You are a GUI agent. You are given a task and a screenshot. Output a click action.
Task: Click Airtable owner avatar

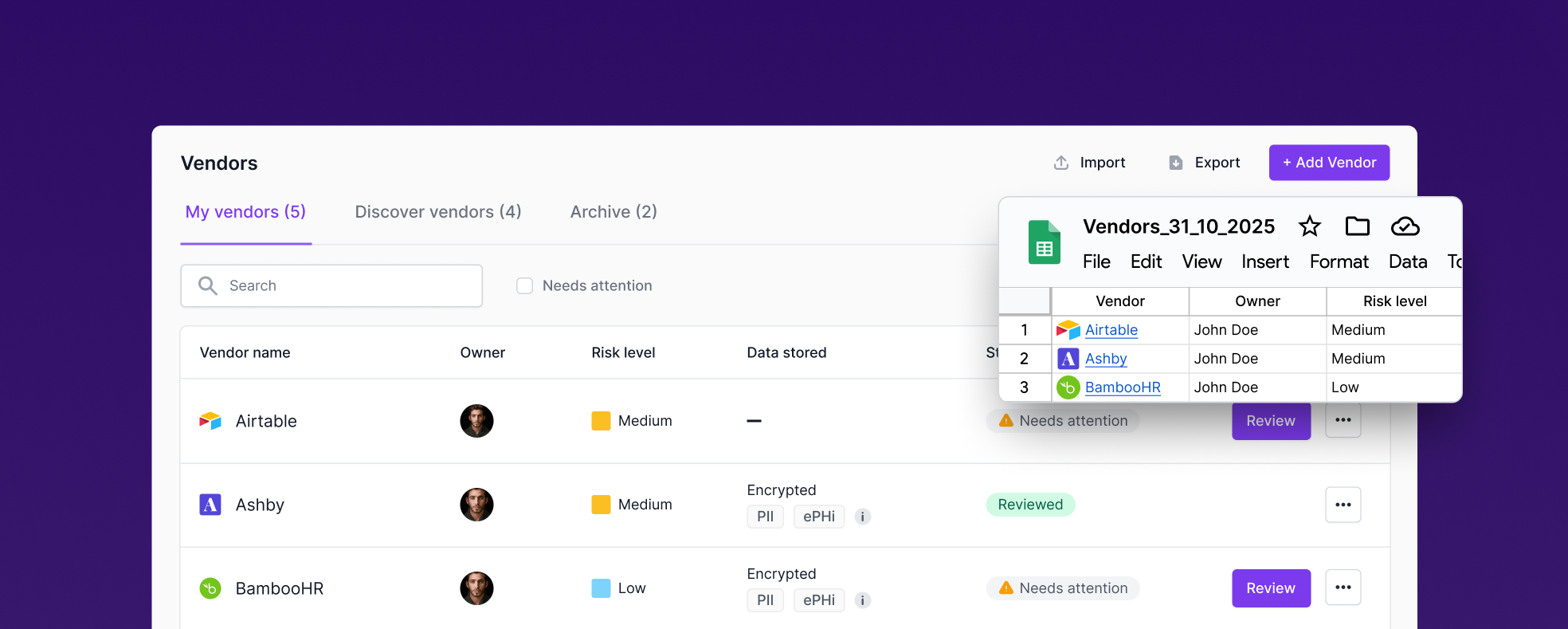click(x=476, y=421)
